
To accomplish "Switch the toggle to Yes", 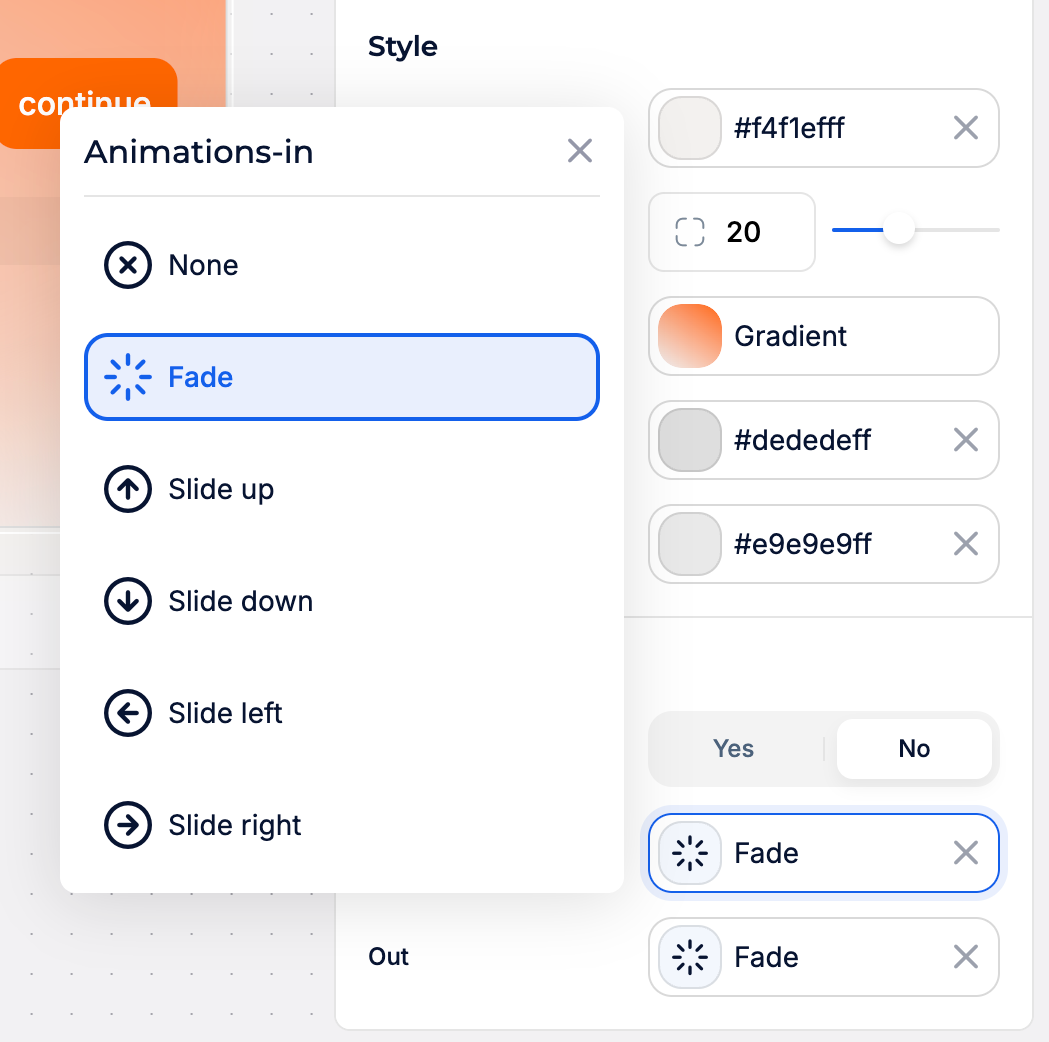I will pos(734,748).
